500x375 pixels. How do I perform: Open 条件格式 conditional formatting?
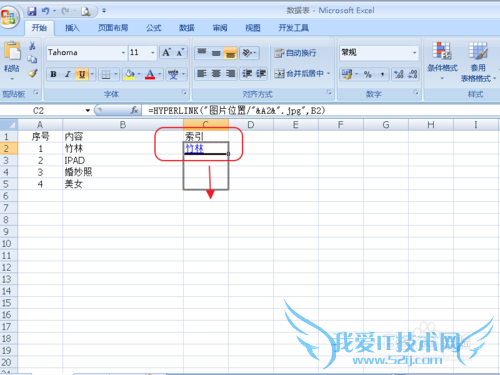coord(442,61)
